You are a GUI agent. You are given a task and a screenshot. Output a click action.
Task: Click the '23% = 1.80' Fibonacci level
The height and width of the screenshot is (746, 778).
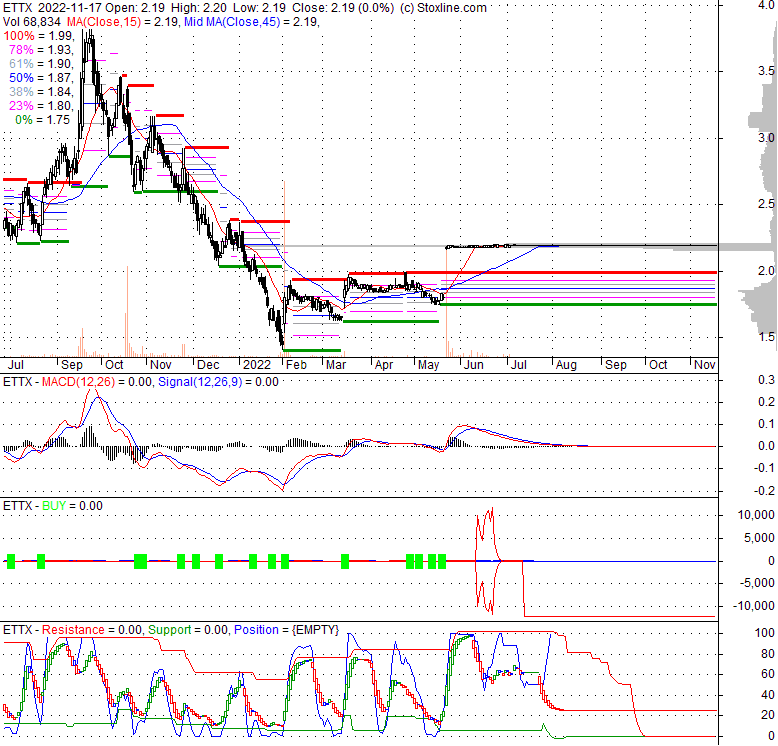pos(41,106)
